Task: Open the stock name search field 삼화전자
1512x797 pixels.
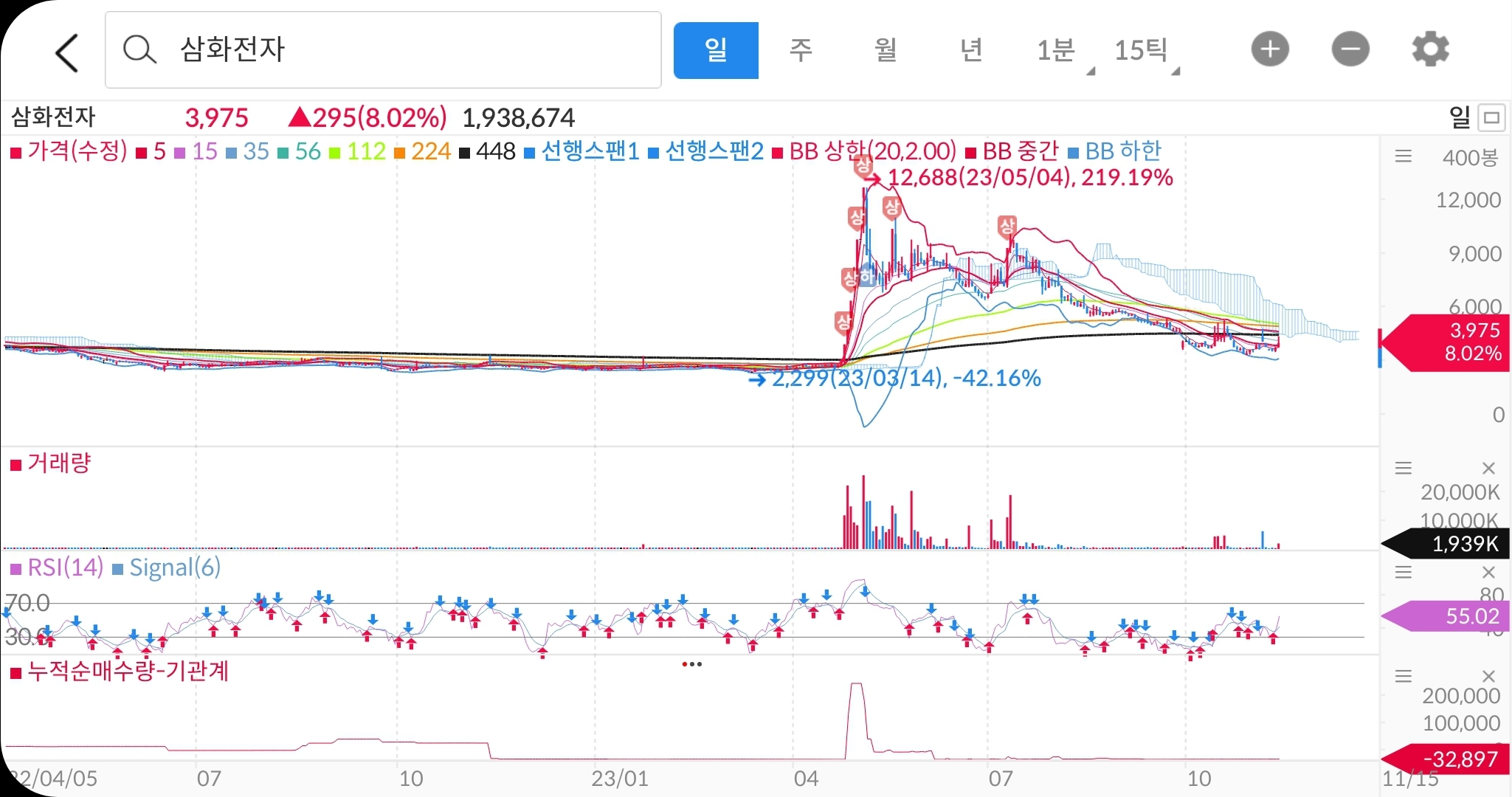Action: [383, 50]
